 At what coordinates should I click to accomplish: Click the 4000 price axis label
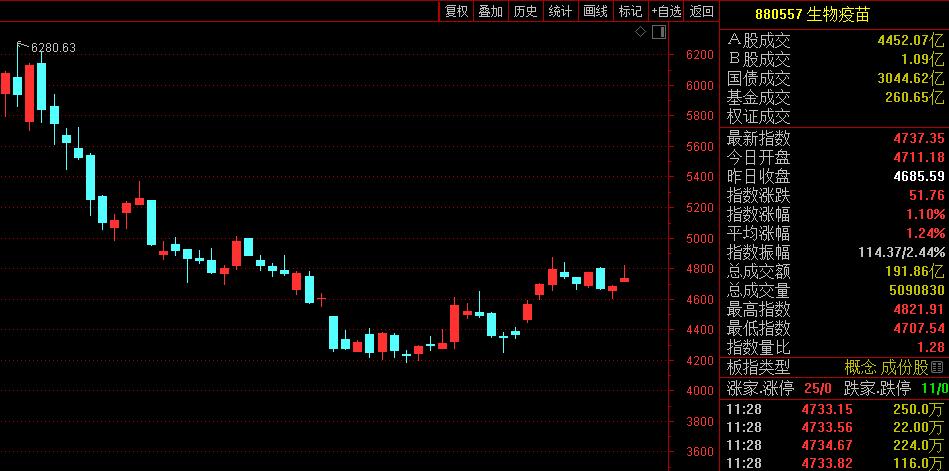pos(700,390)
